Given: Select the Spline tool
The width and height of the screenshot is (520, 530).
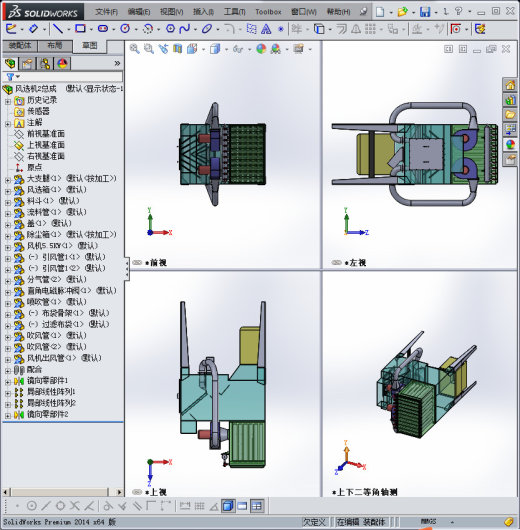Looking at the screenshot, I should (185, 29).
